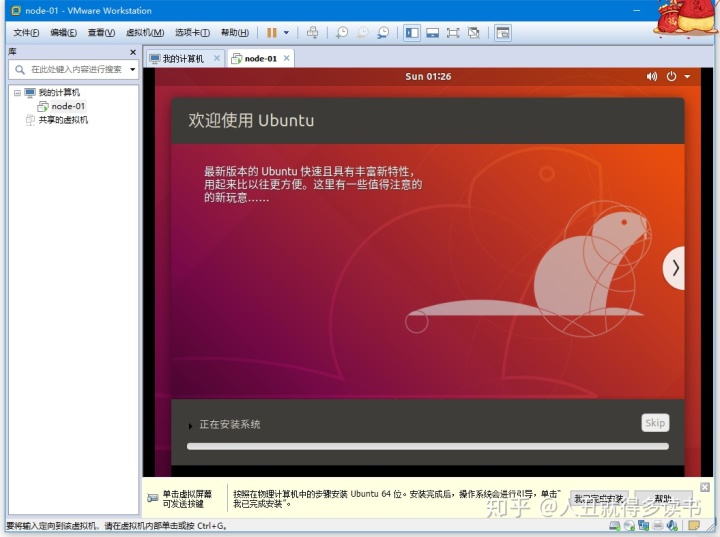Image resolution: width=720 pixels, height=537 pixels.
Task: Click the Unity mode toolbar icon
Action: pyautogui.click(x=473, y=33)
